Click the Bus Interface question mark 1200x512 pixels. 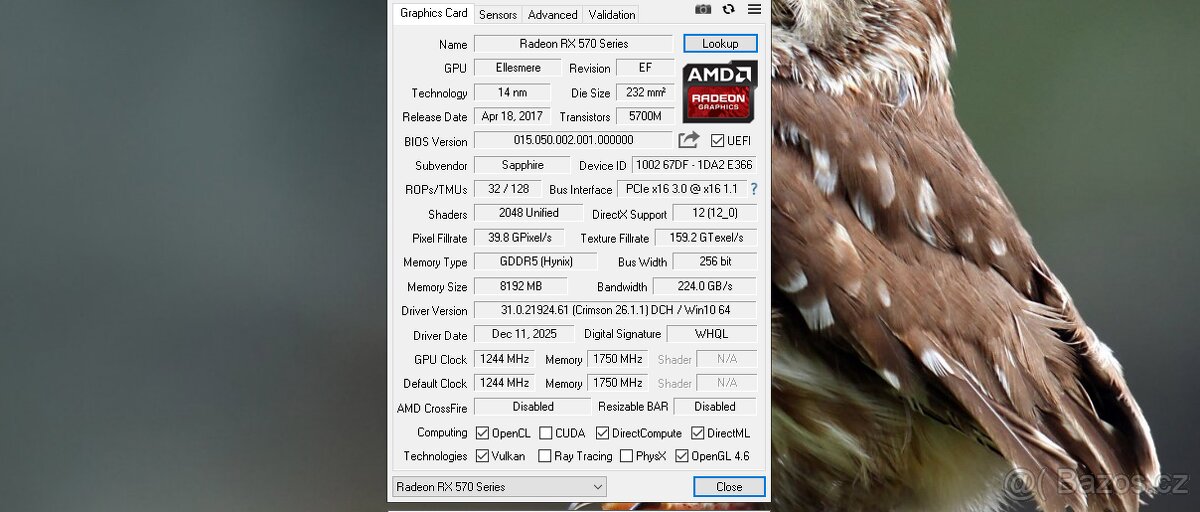pos(753,189)
